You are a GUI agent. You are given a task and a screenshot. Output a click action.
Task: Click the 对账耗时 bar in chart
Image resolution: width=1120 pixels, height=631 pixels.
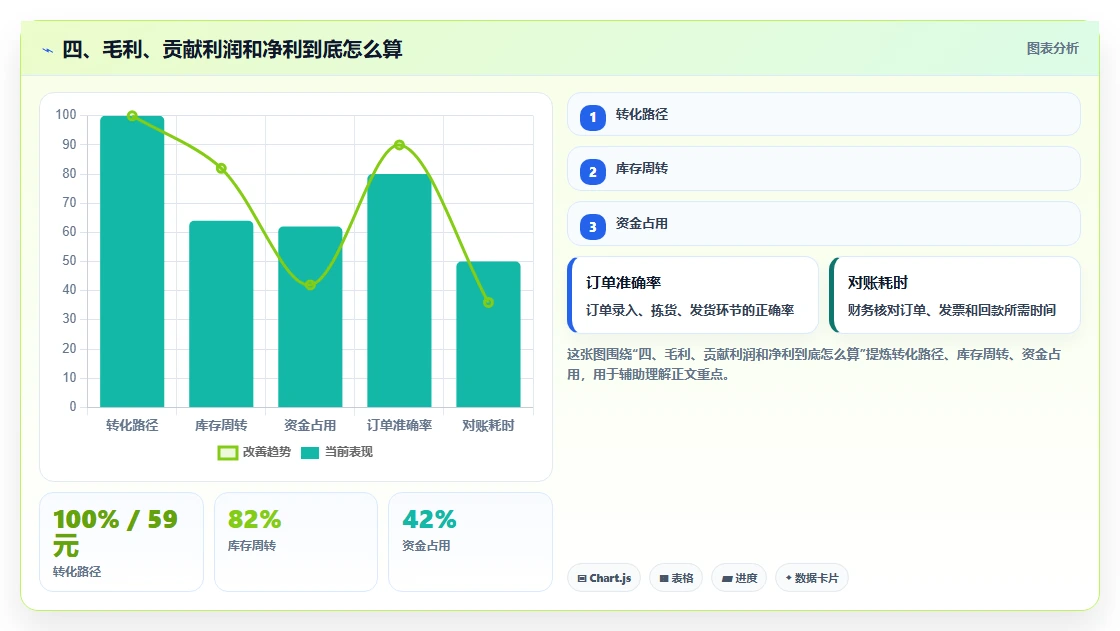pos(489,334)
